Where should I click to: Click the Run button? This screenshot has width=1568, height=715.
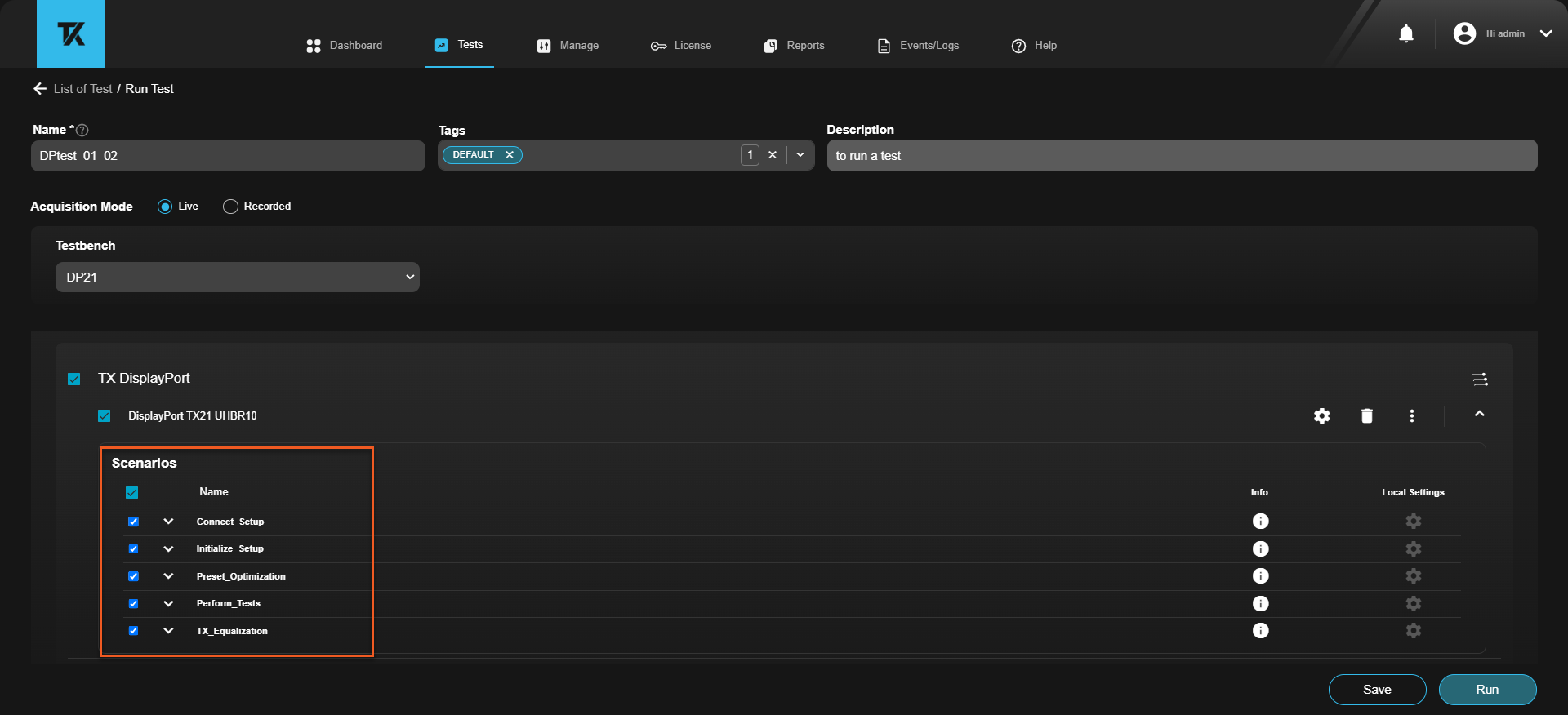[1486, 690]
